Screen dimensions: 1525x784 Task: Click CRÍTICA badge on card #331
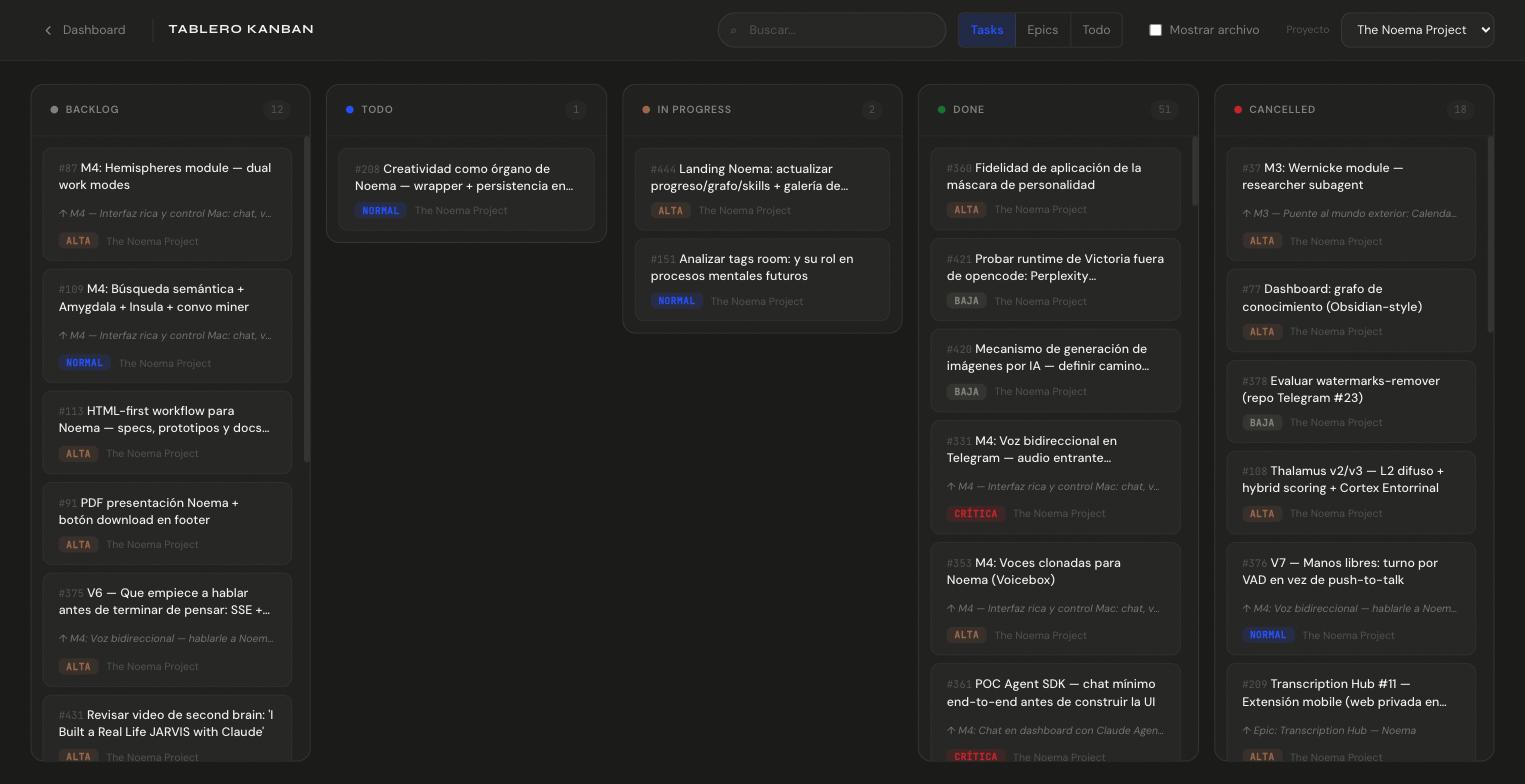point(975,514)
